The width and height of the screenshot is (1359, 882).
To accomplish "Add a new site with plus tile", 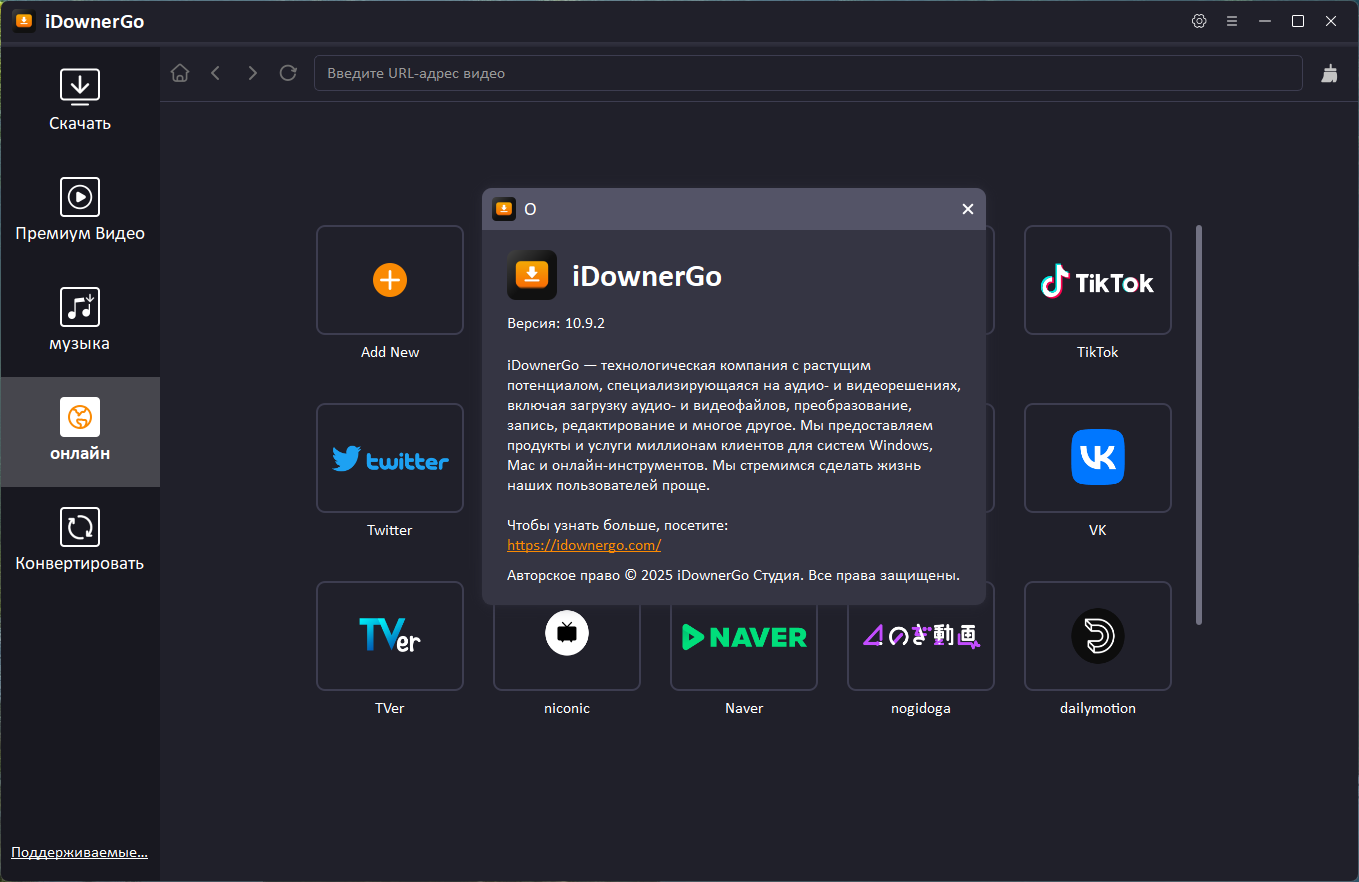I will (x=390, y=280).
